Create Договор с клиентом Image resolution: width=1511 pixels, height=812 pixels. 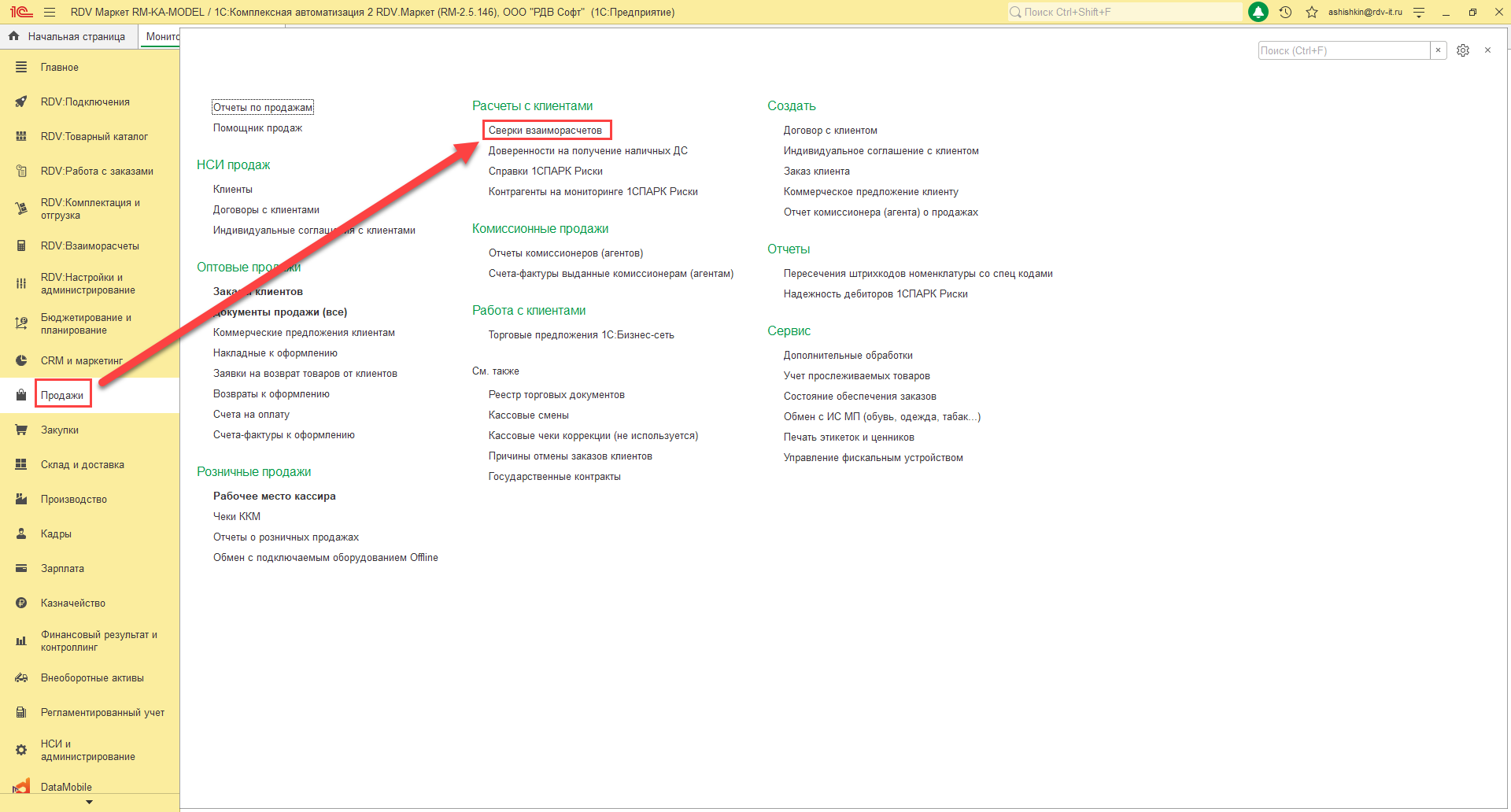click(x=830, y=131)
